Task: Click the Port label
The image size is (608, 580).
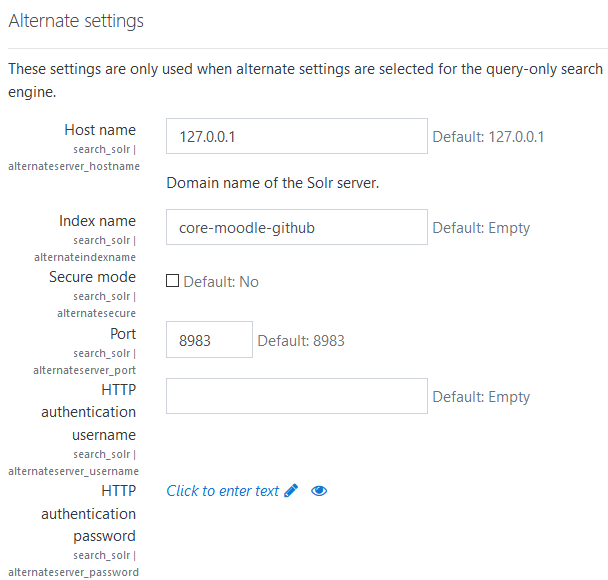Action: coord(123,334)
